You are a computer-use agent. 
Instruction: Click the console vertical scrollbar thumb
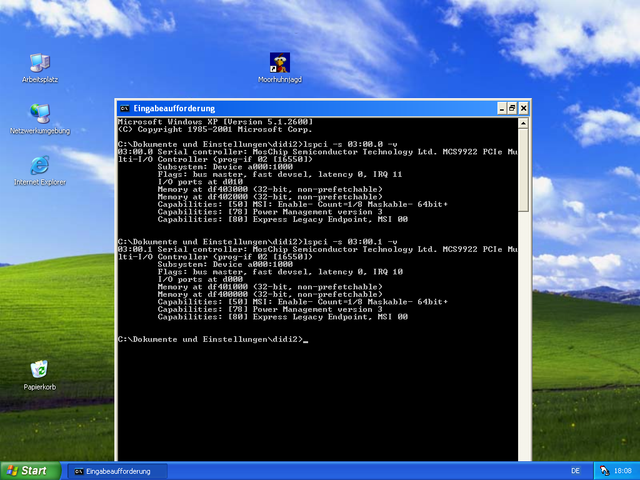click(x=523, y=170)
